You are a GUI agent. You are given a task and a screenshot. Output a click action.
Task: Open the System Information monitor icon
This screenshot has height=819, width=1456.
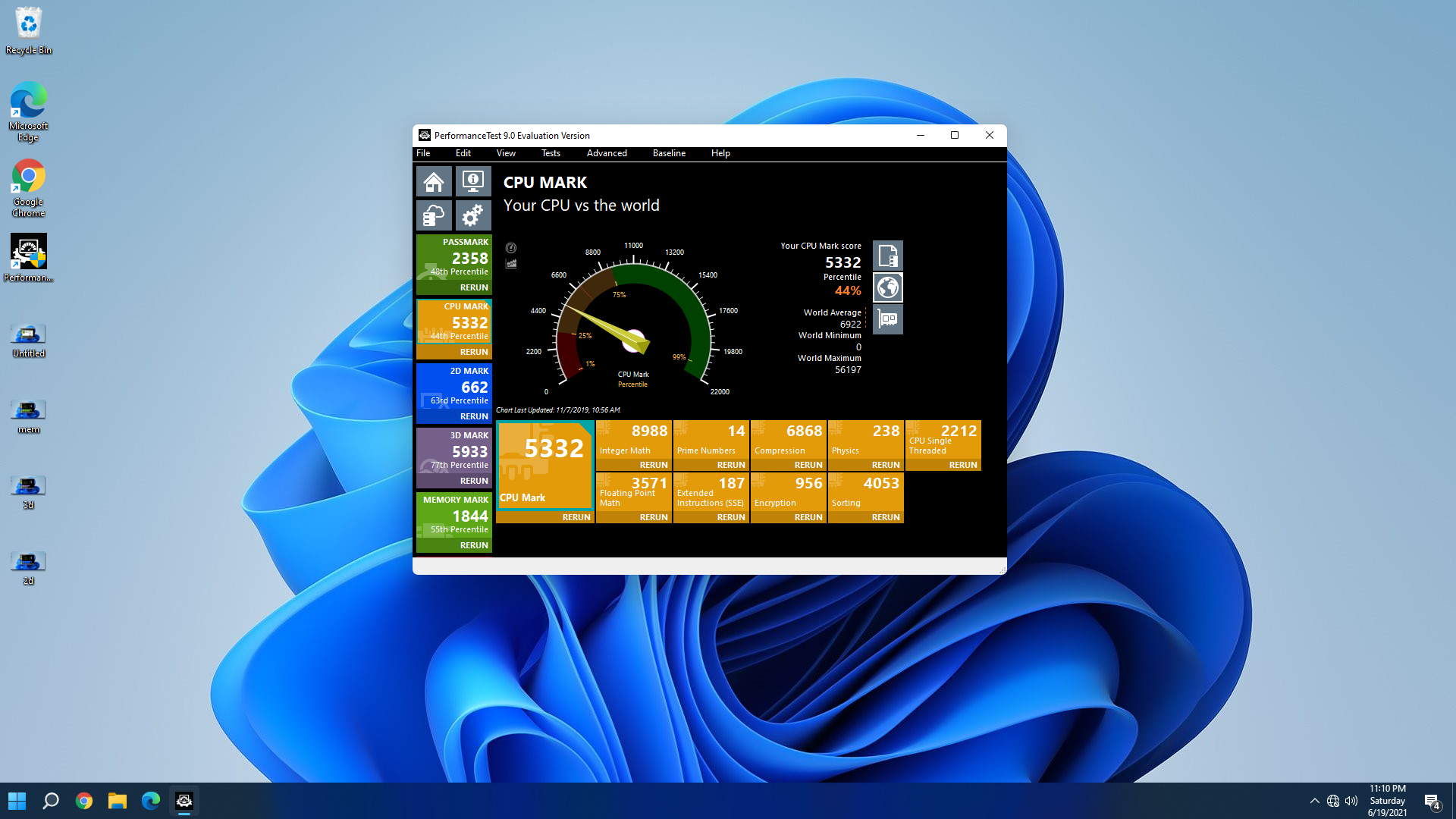tap(473, 182)
